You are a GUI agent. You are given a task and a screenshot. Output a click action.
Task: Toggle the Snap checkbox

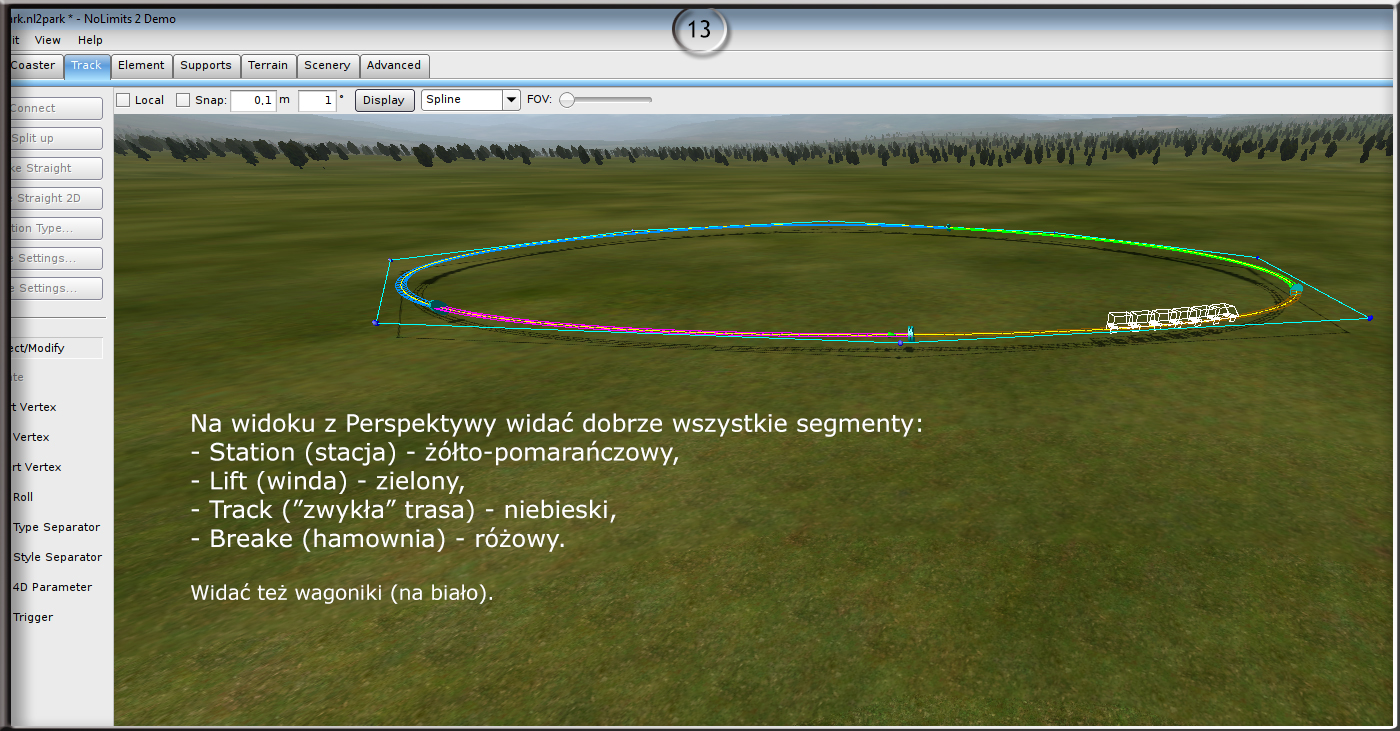[183, 100]
